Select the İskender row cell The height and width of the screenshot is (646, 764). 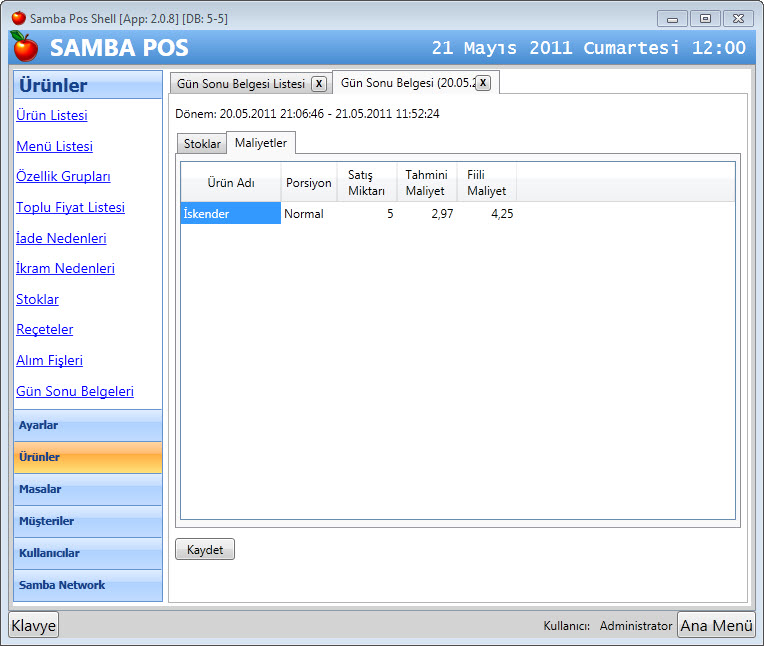pos(230,213)
